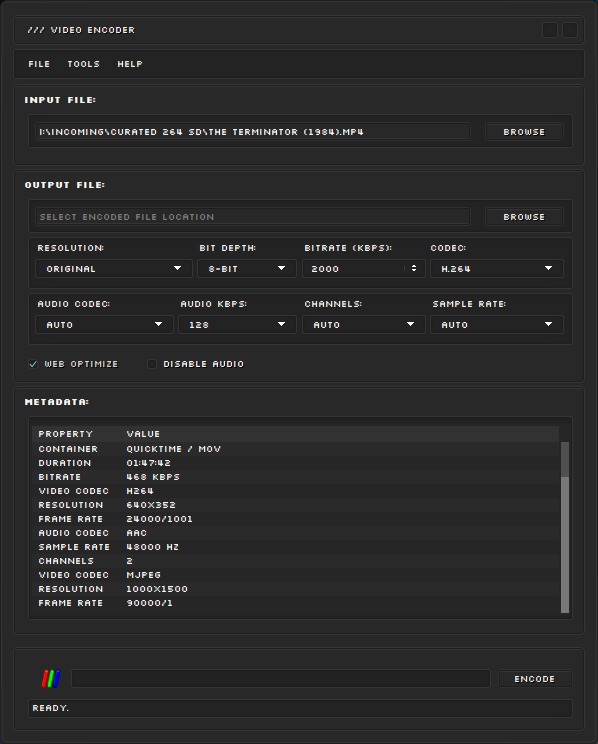This screenshot has height=744, width=598.
Task: Open the Audio Kbps dropdown showing 128
Action: (x=237, y=325)
